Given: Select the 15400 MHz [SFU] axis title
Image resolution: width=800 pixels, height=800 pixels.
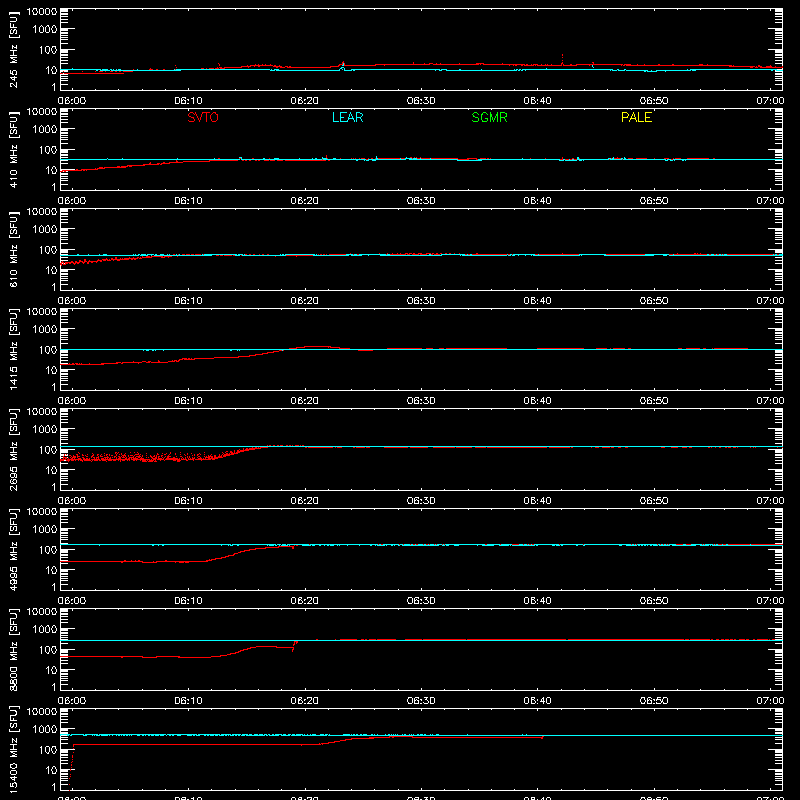Looking at the screenshot, I should (x=14, y=749).
